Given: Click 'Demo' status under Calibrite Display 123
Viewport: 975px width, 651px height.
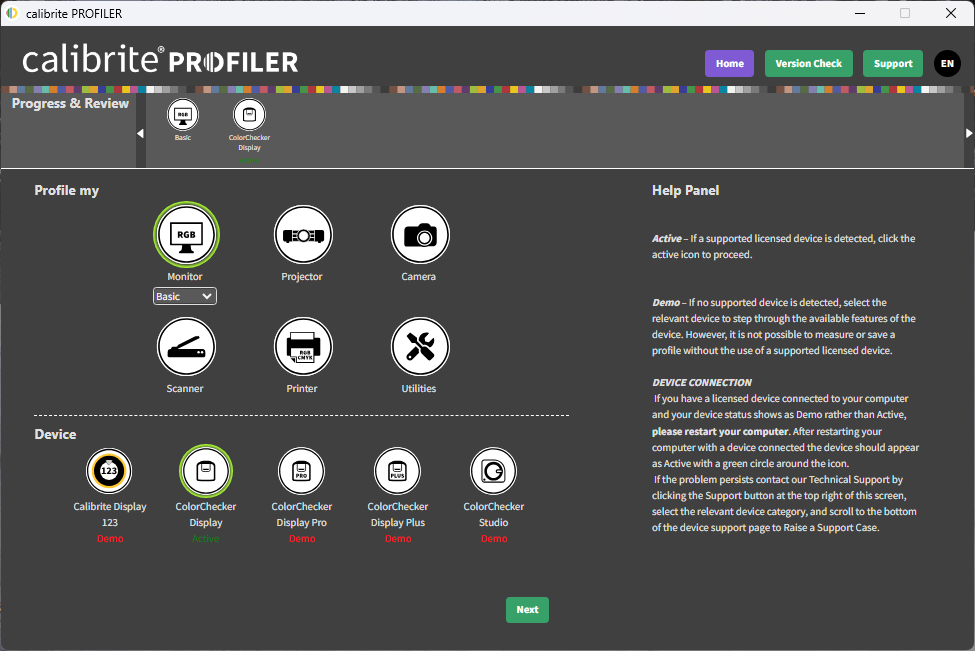Looking at the screenshot, I should [110, 538].
